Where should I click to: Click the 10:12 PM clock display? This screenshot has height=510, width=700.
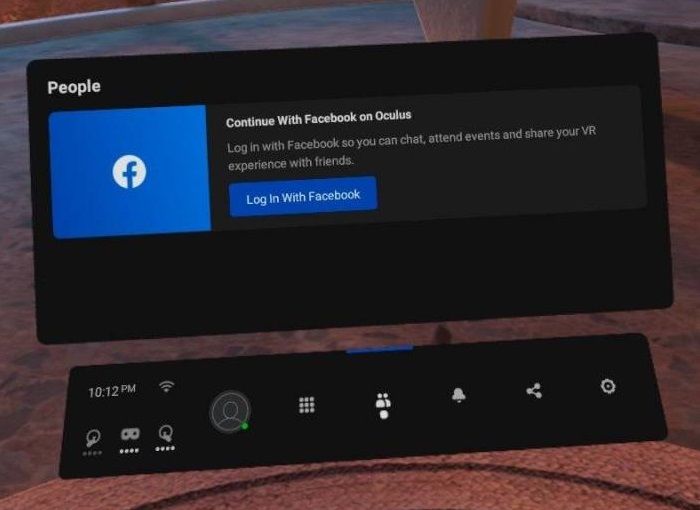[111, 391]
